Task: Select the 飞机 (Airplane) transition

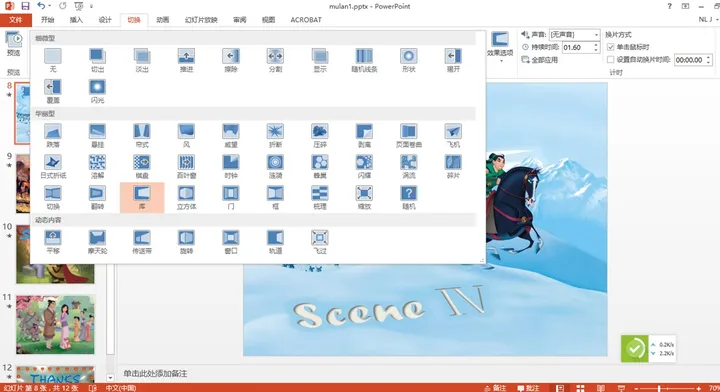Action: coord(453,135)
